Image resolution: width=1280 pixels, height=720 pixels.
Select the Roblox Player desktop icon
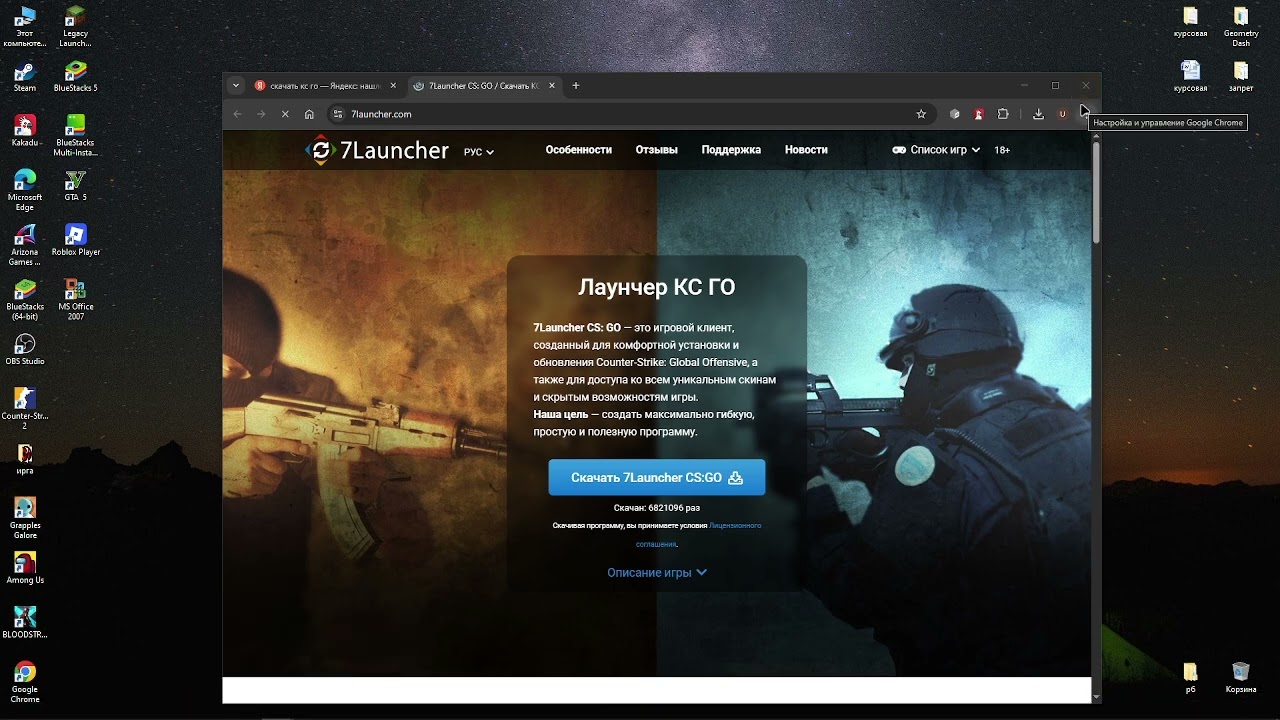pyautogui.click(x=76, y=240)
